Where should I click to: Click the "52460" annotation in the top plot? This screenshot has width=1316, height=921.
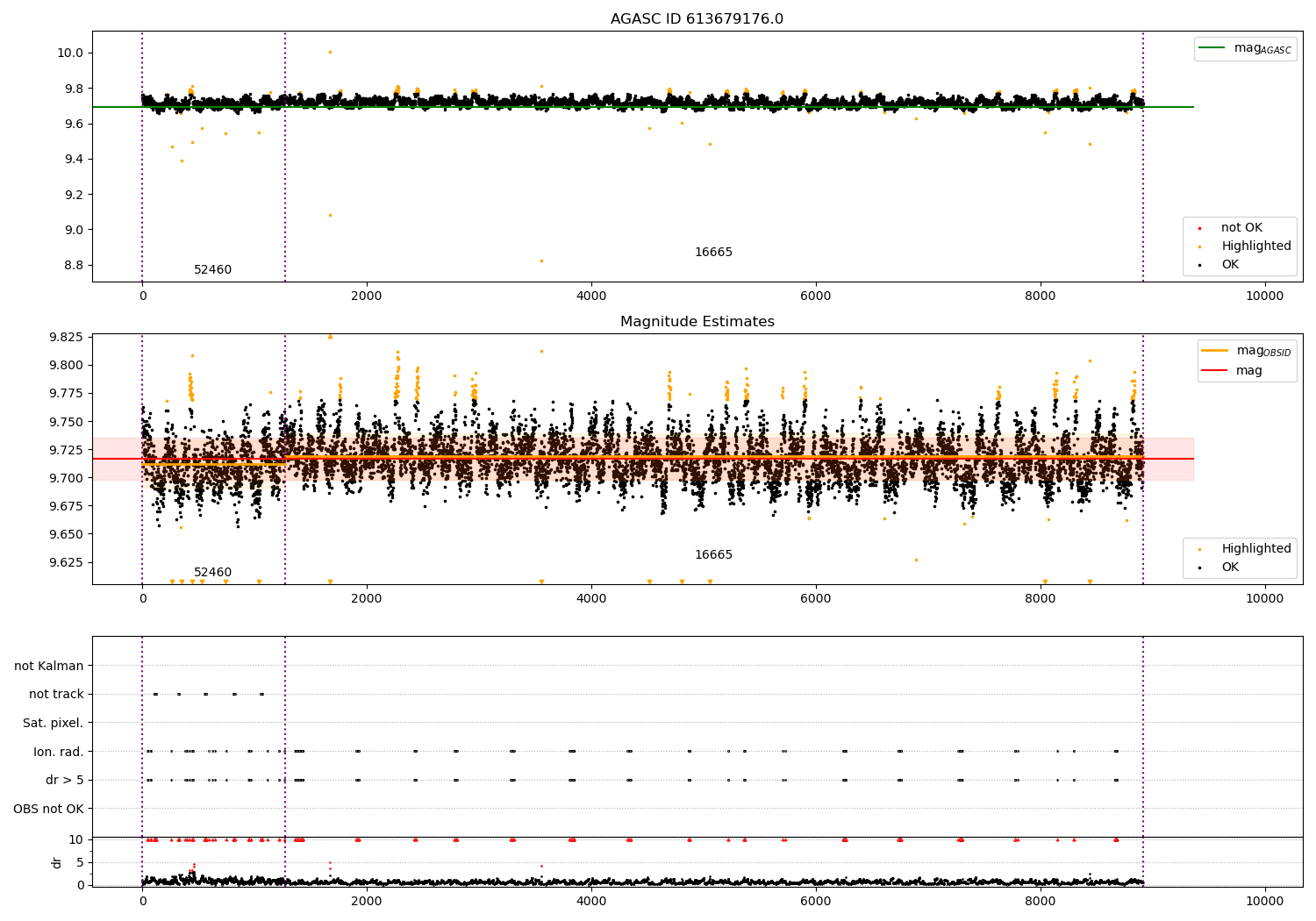[x=213, y=270]
